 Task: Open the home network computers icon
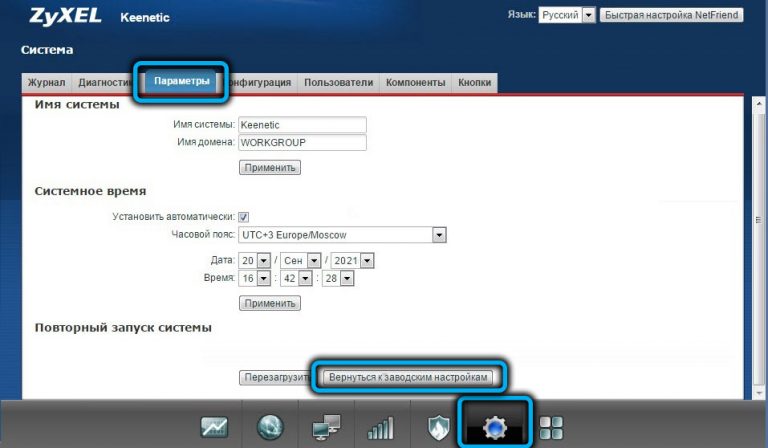(x=326, y=428)
